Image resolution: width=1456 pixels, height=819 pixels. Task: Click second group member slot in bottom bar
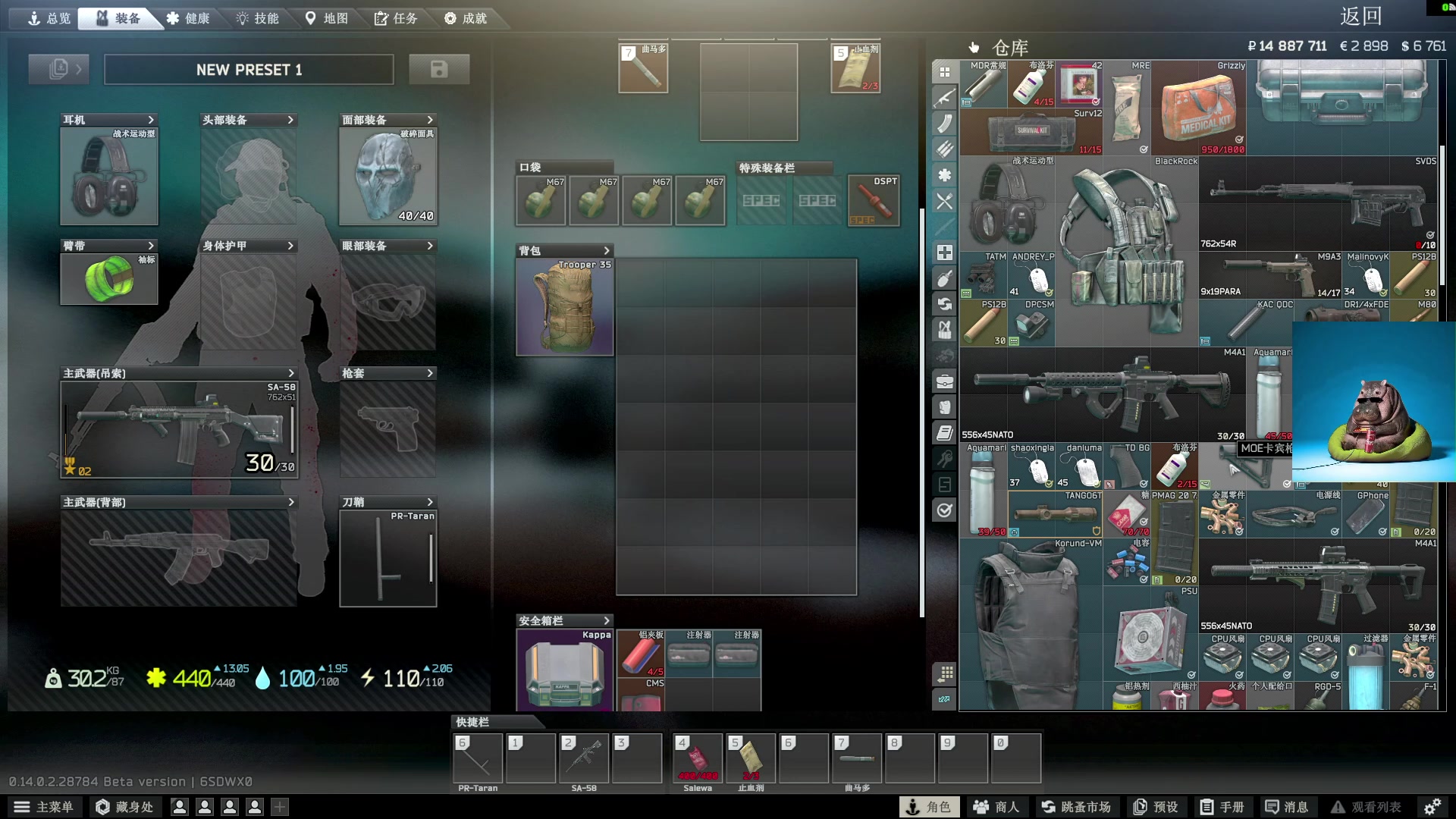click(205, 807)
